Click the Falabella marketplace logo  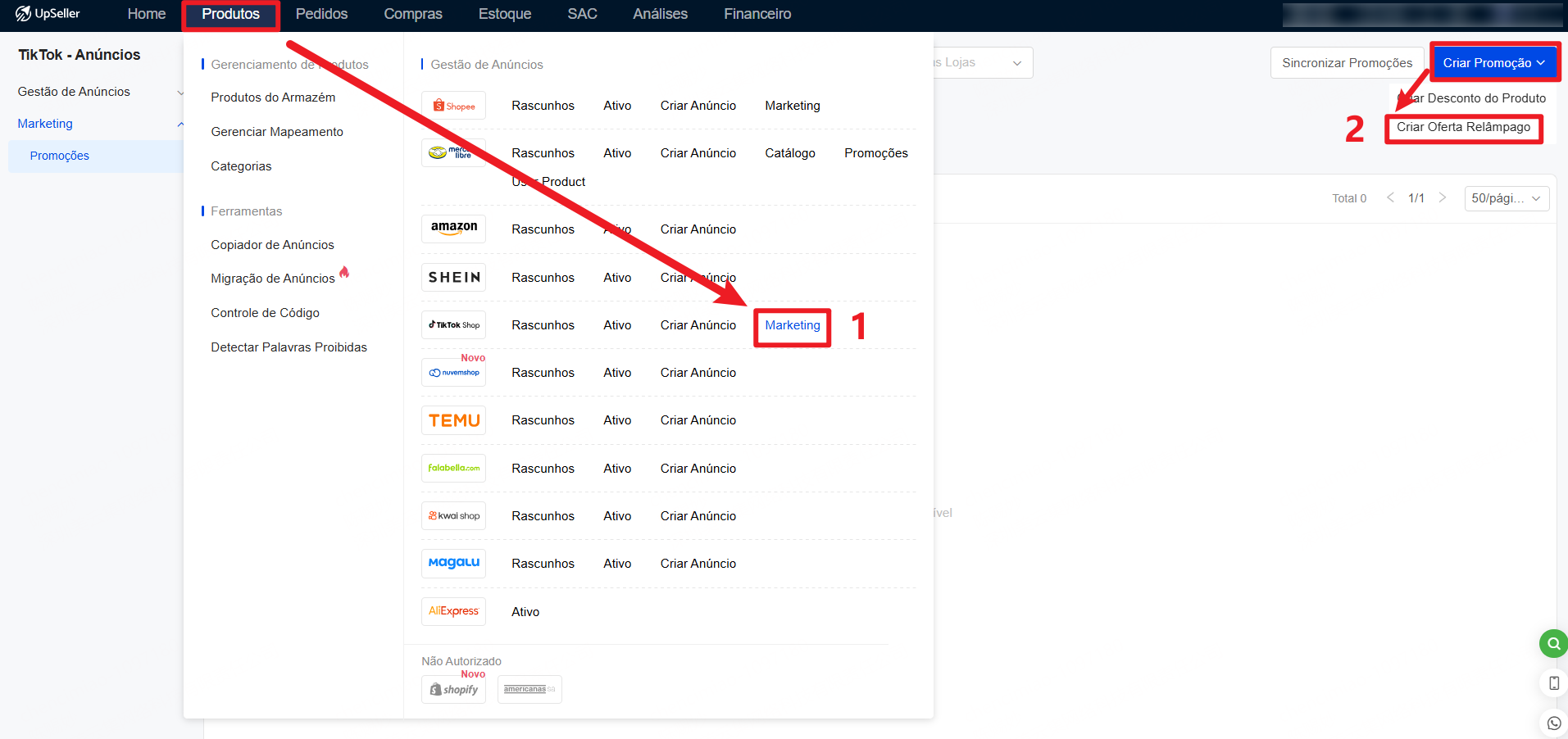(453, 468)
